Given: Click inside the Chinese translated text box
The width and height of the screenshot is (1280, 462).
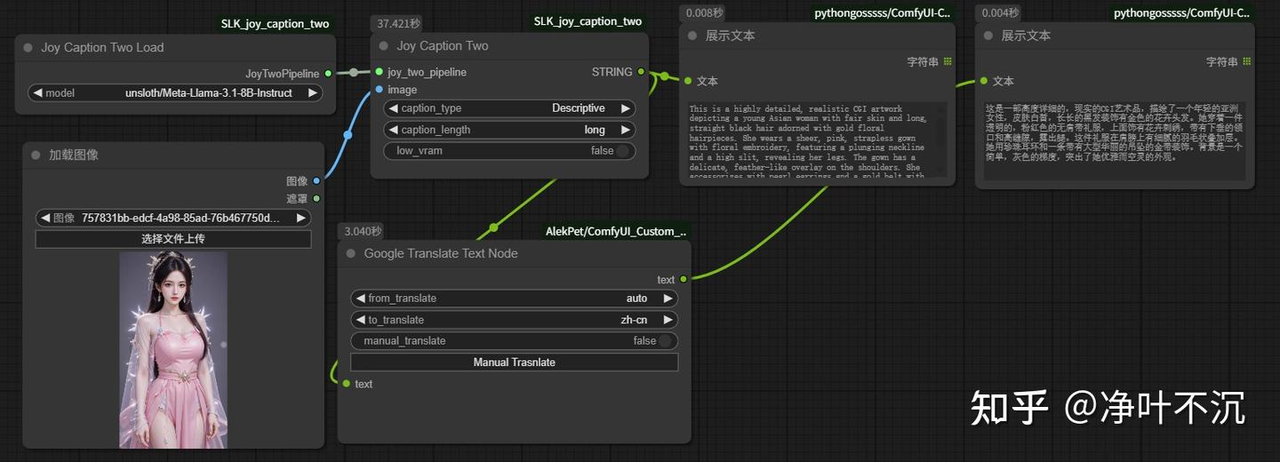Looking at the screenshot, I should coord(1114,141).
